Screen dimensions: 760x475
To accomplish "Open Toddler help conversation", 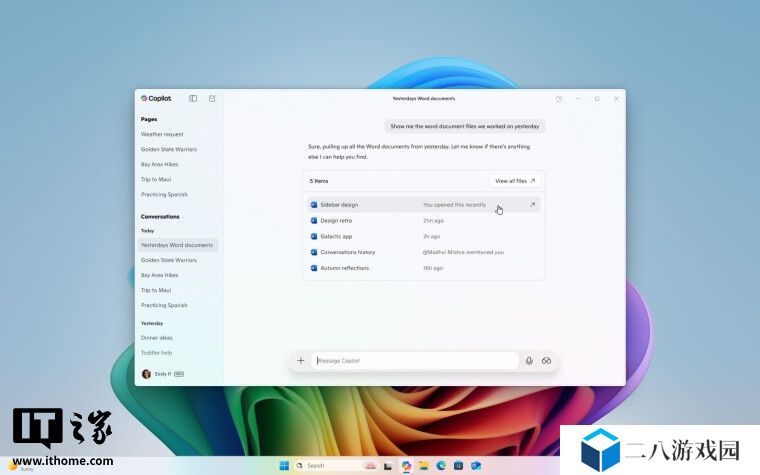I will 157,353.
